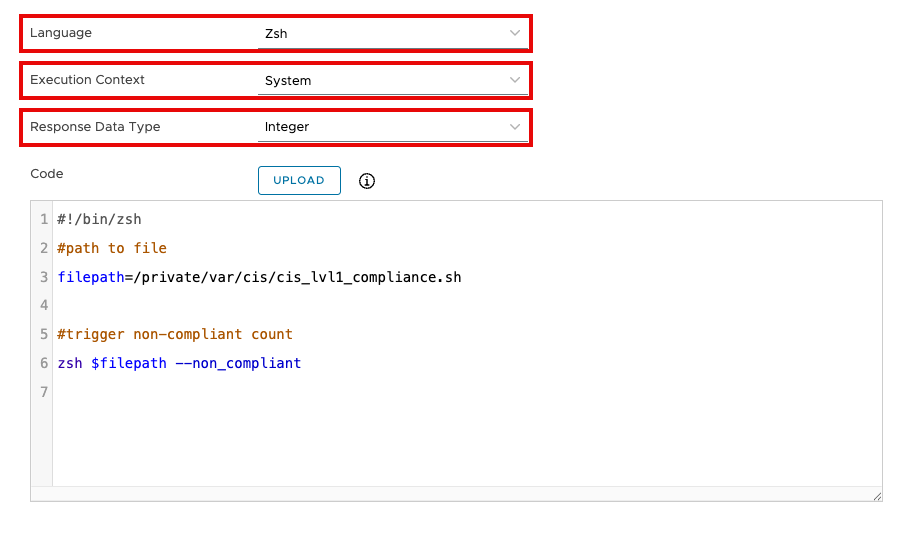
Task: Click the info icon beside Upload
Action: tap(367, 181)
